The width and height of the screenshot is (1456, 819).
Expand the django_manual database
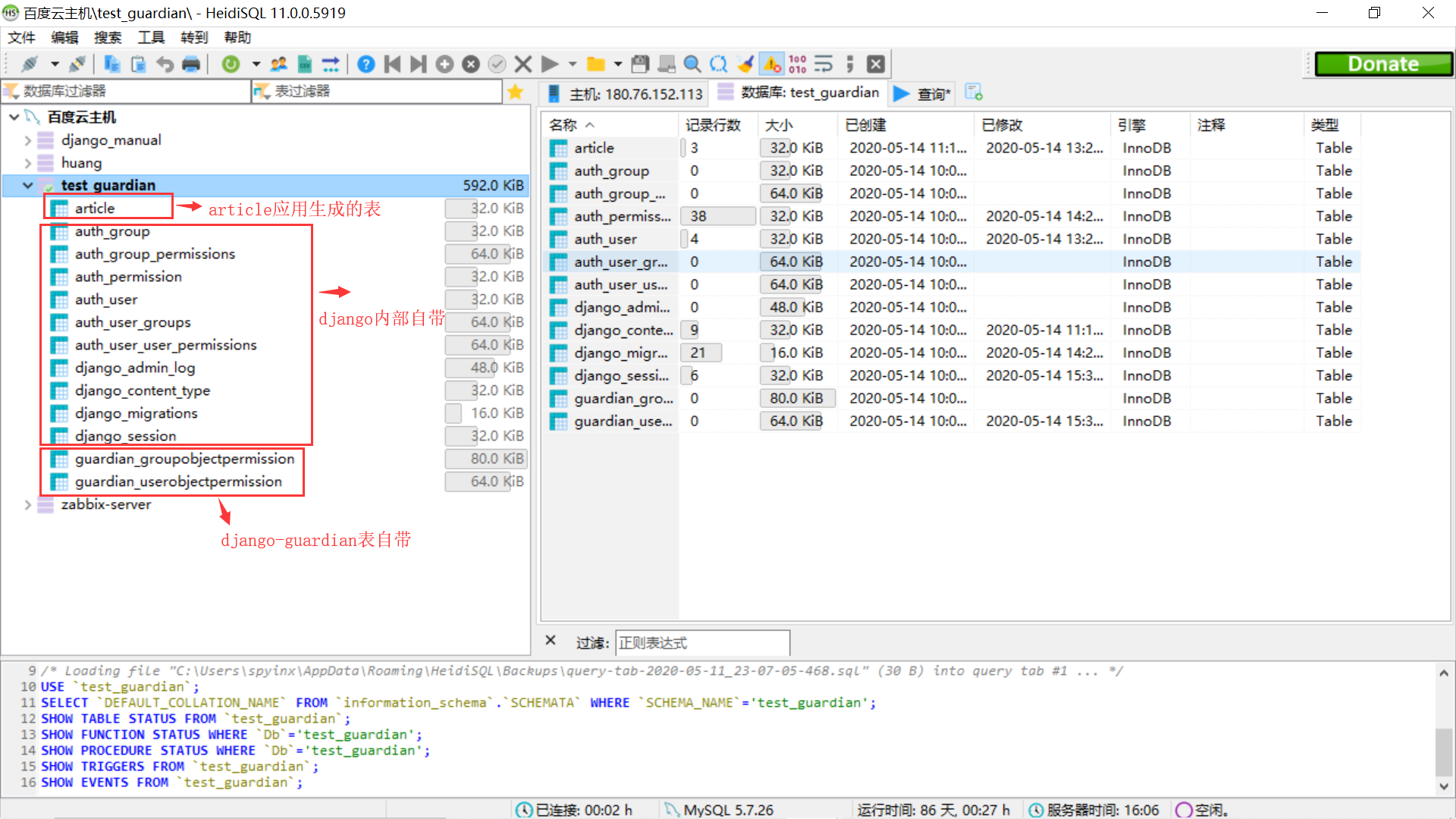click(28, 140)
